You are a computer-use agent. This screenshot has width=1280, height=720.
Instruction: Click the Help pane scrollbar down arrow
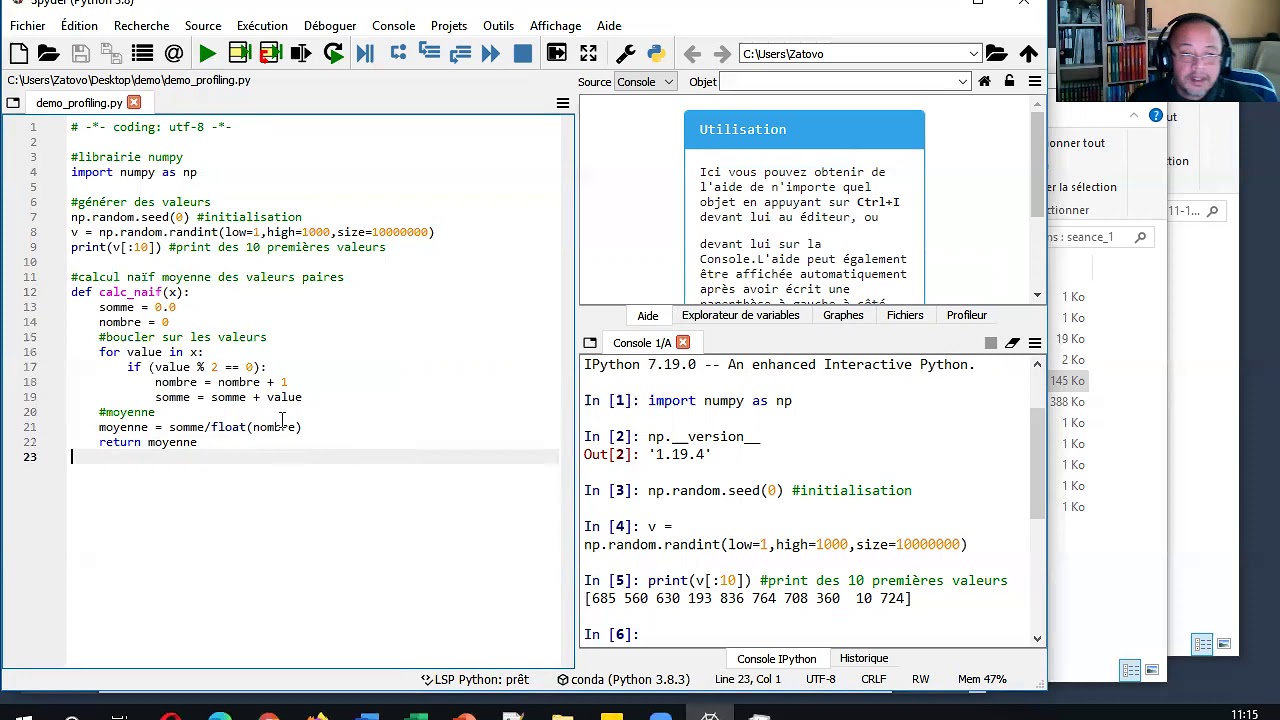(1037, 295)
